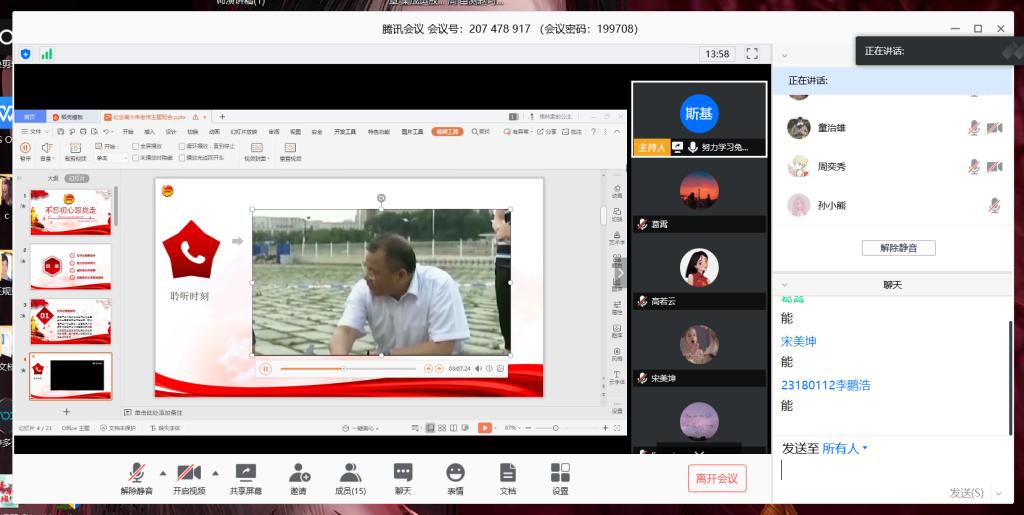Open the 设置 settings icon

coord(560,473)
